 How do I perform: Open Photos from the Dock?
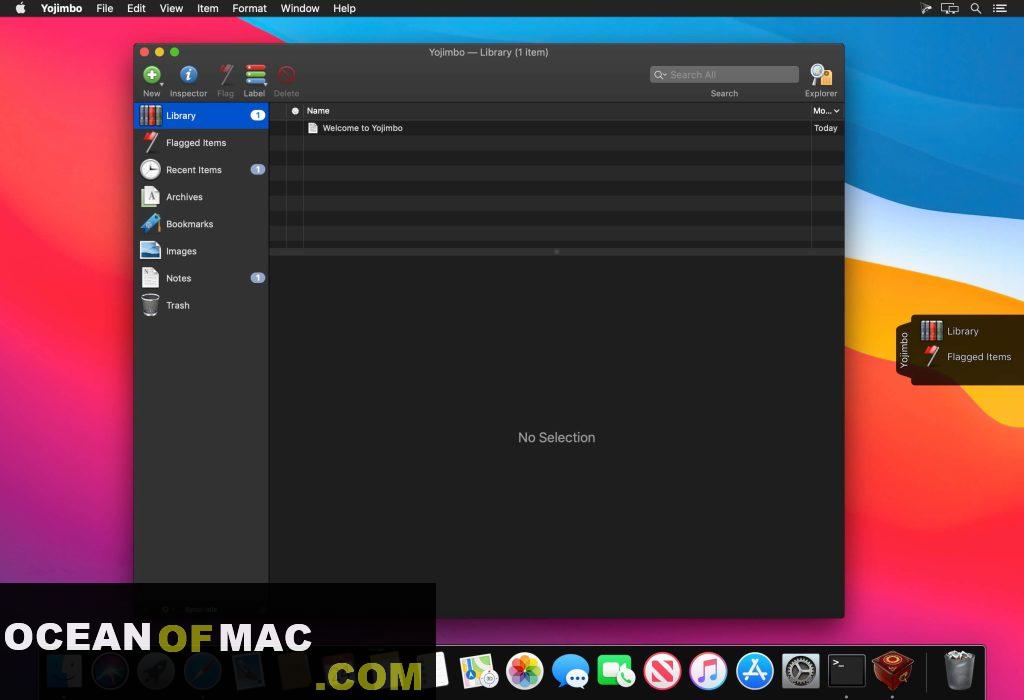tap(524, 671)
